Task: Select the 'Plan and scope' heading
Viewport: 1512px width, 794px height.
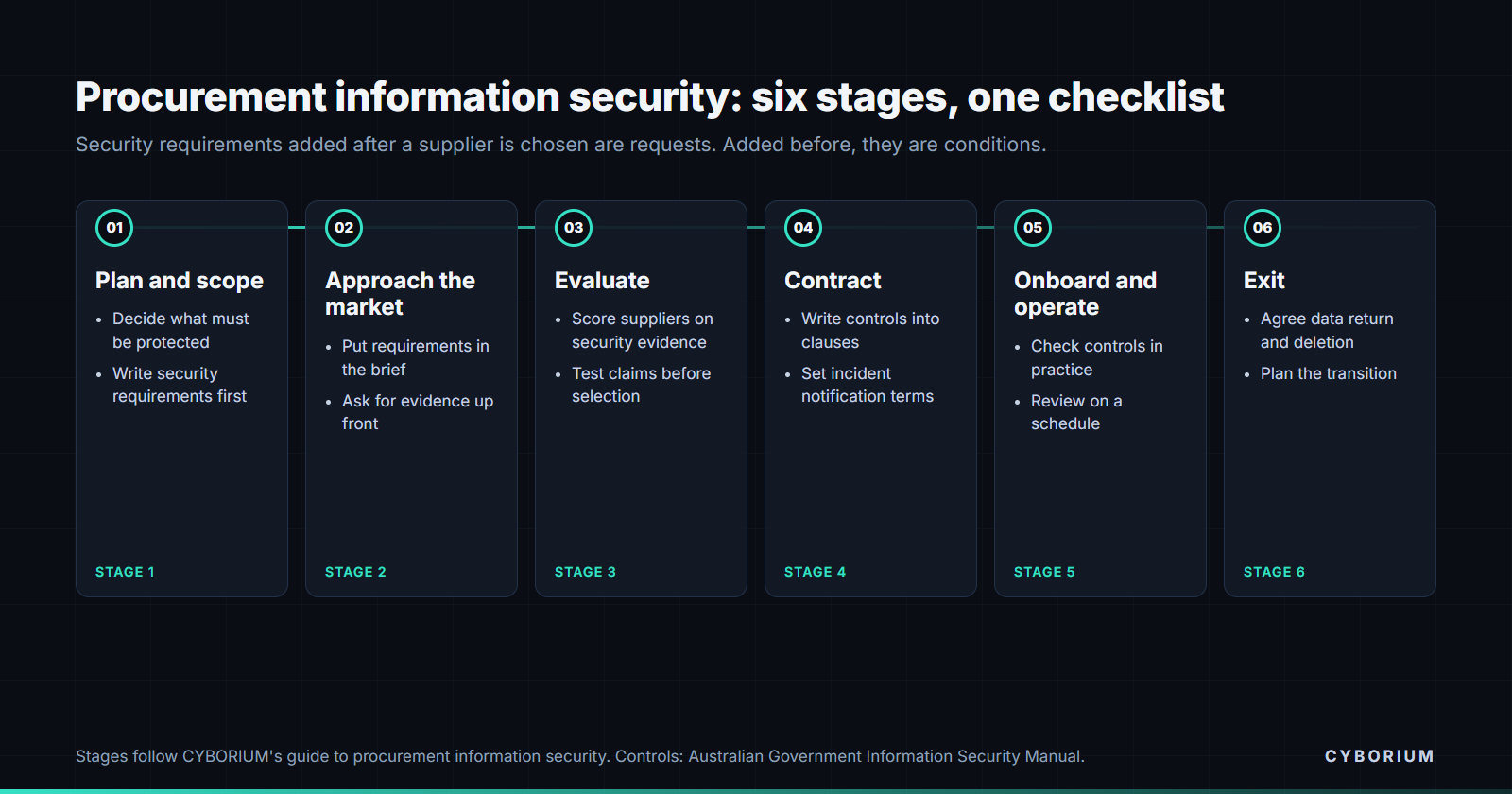Action: [x=180, y=281]
